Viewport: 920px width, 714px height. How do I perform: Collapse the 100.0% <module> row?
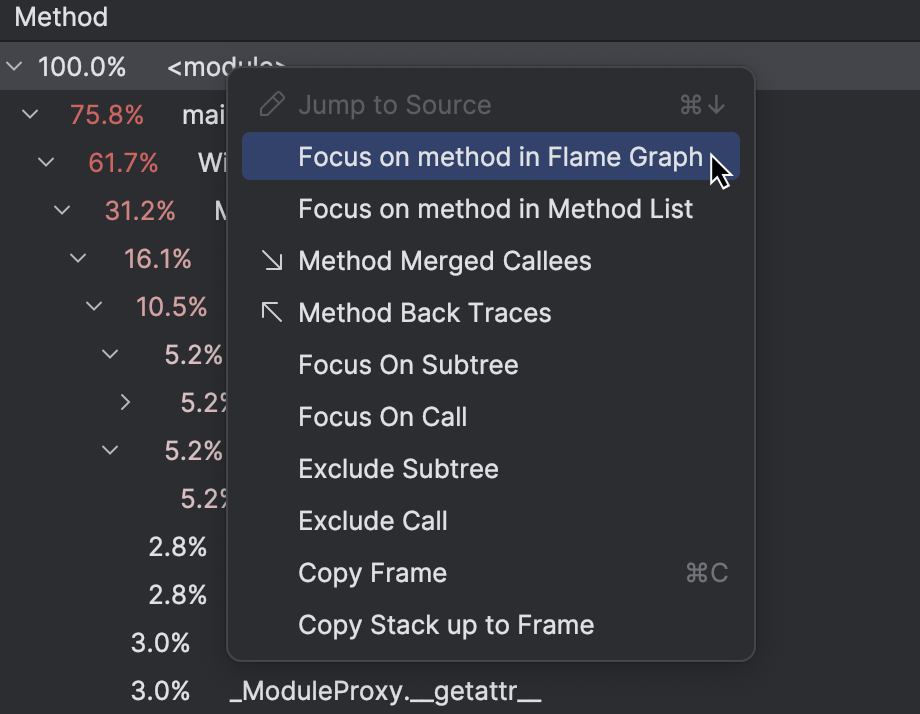(x=14, y=66)
